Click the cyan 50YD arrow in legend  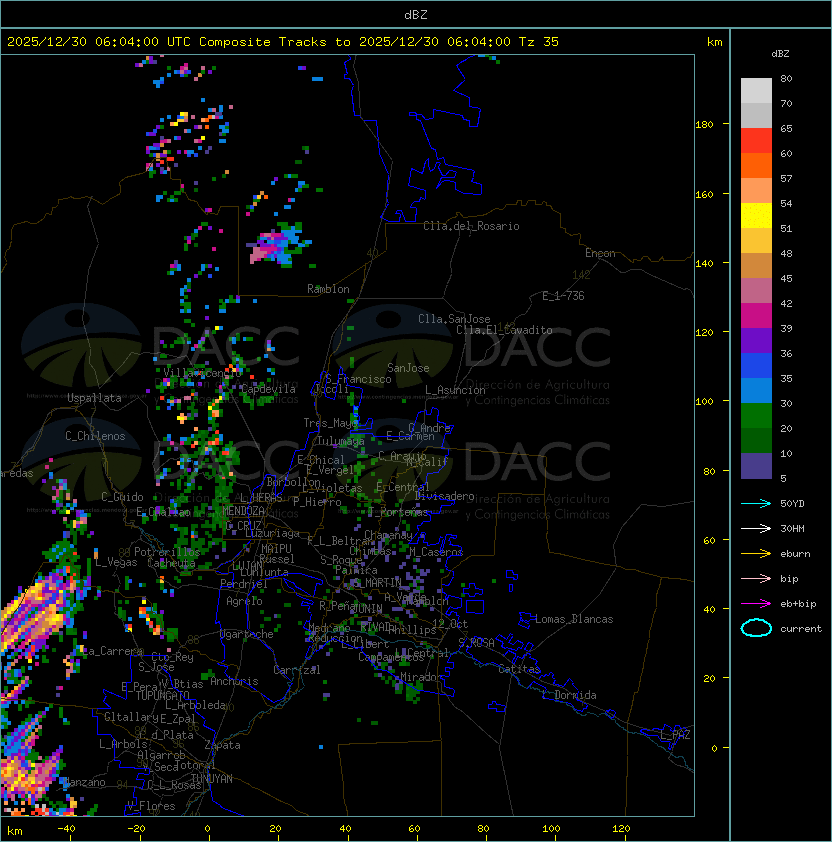[x=756, y=503]
